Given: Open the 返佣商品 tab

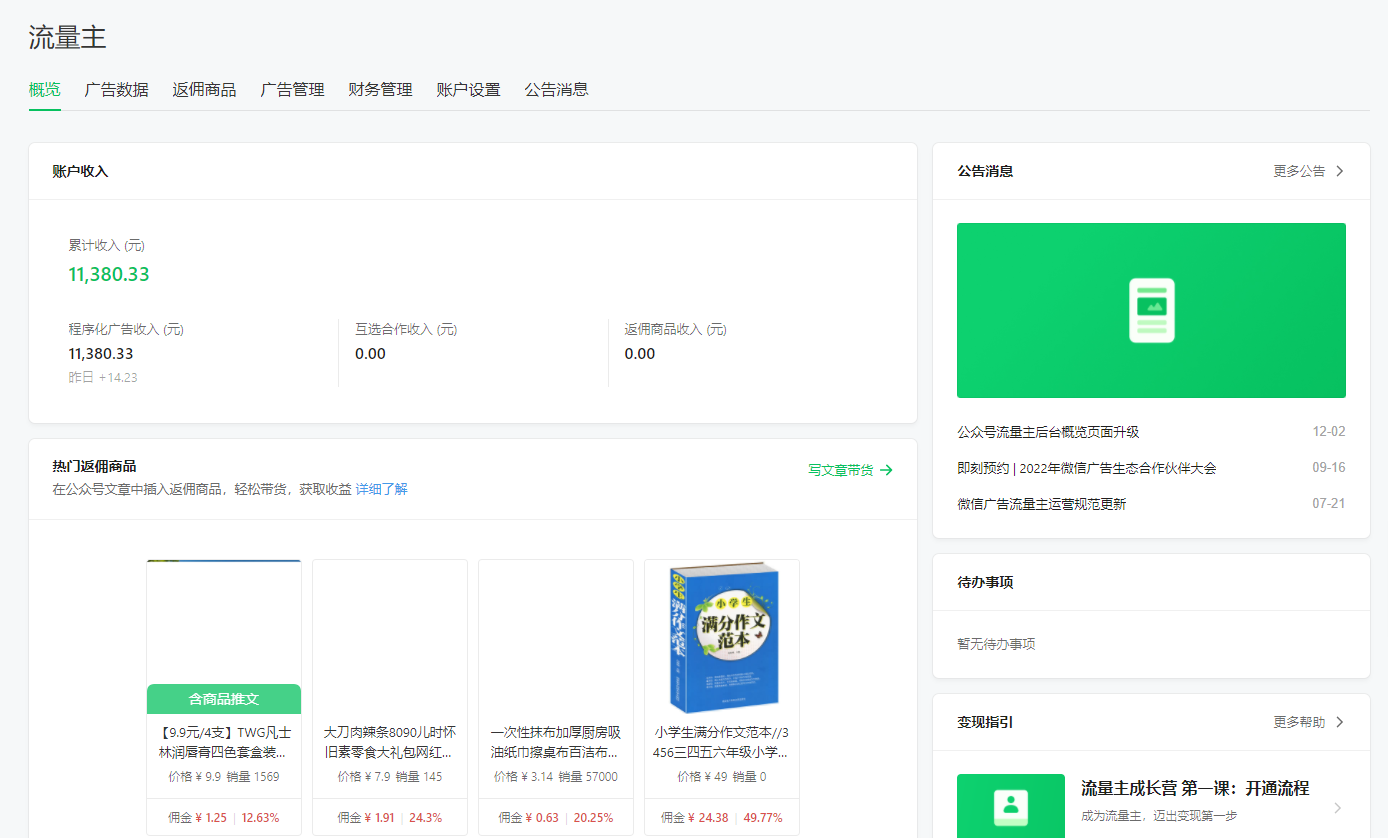Looking at the screenshot, I should click(204, 90).
